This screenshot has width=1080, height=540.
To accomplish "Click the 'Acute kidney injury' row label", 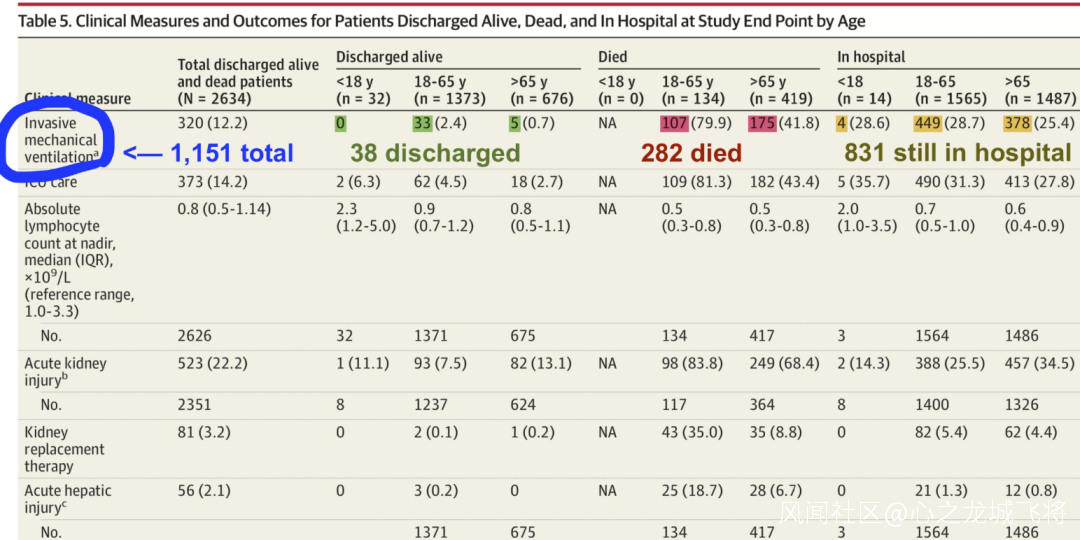I will tap(65, 371).
